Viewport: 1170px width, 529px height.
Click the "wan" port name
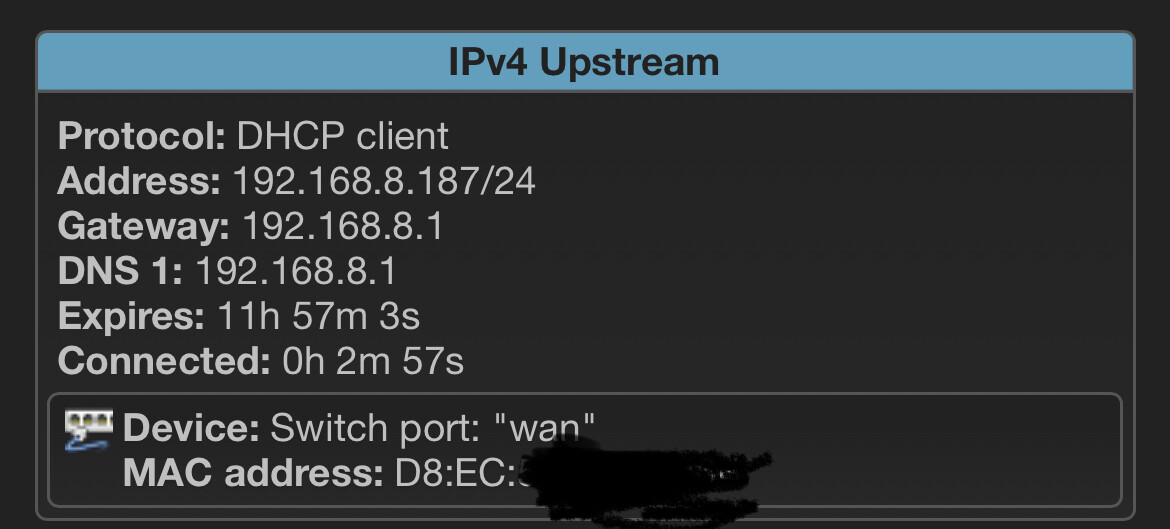(x=545, y=429)
